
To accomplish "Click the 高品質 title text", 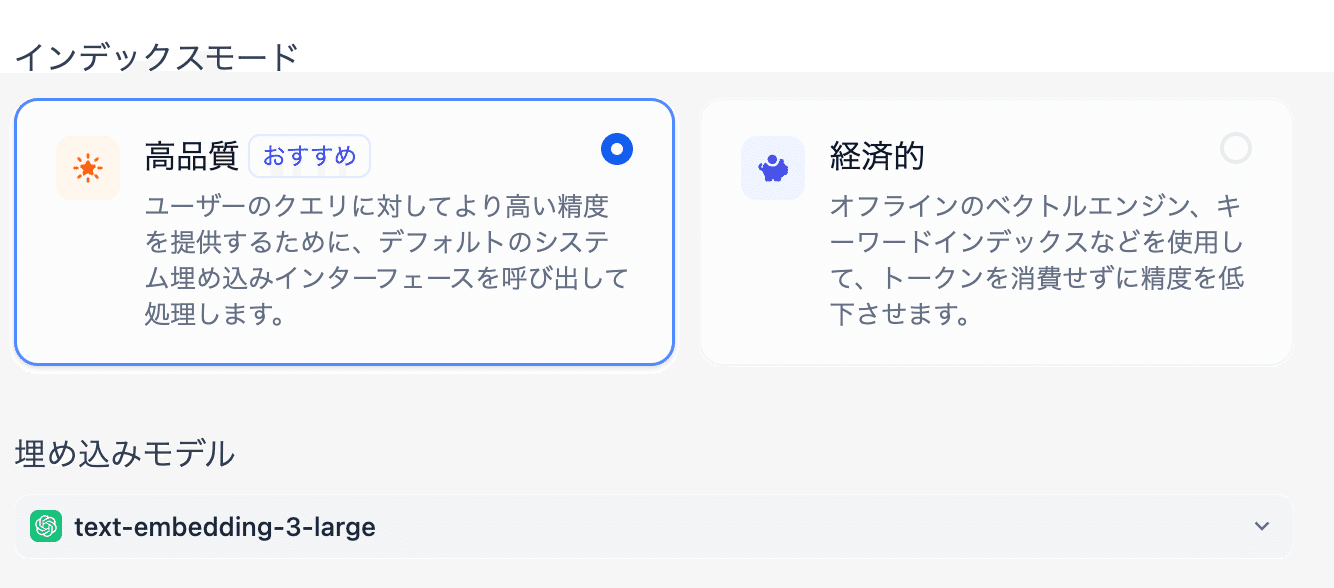I will (192, 156).
